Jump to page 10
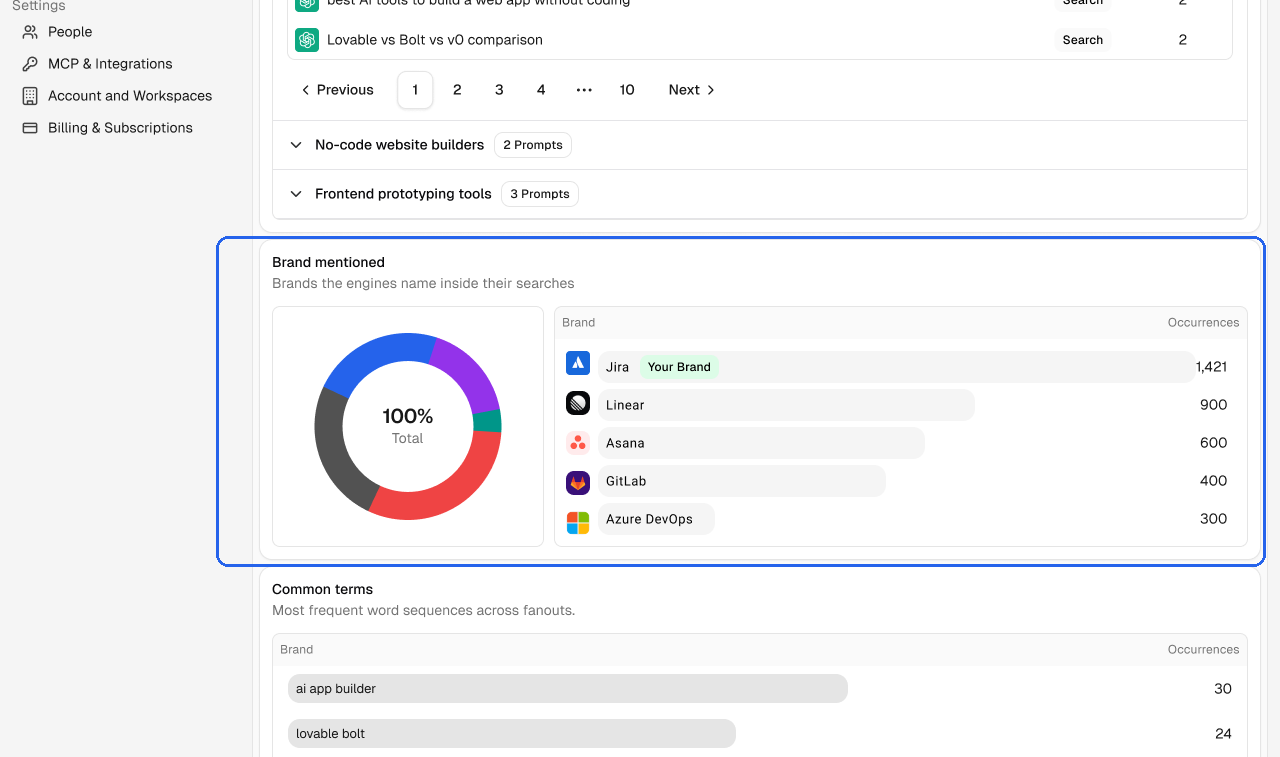The width and height of the screenshot is (1280, 757). tap(627, 90)
